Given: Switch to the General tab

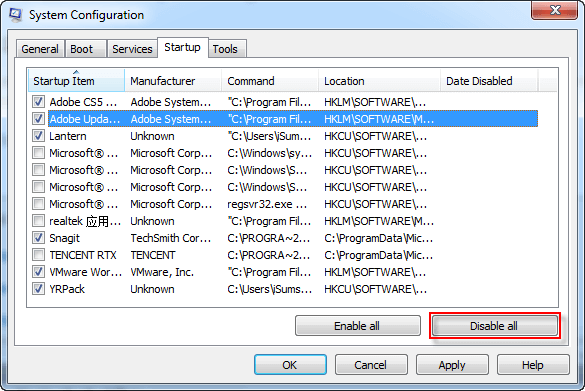Looking at the screenshot, I should (40, 49).
